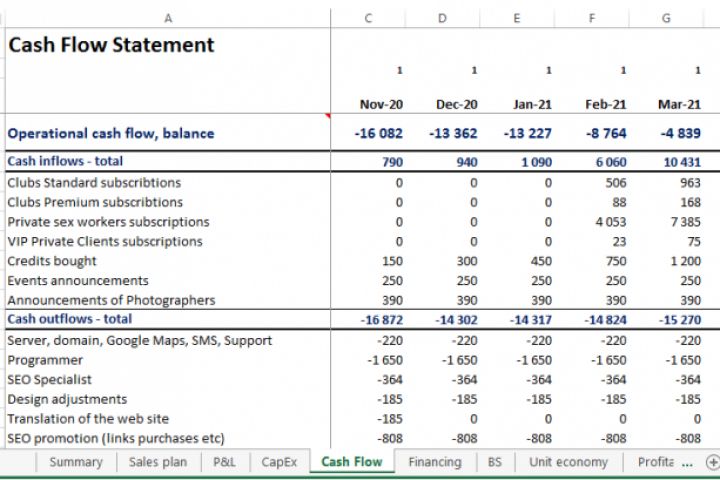Image resolution: width=720 pixels, height=480 pixels.
Task: Select 'Server, domain, Google Maps, SMS, Support' label
Action: coord(140,341)
